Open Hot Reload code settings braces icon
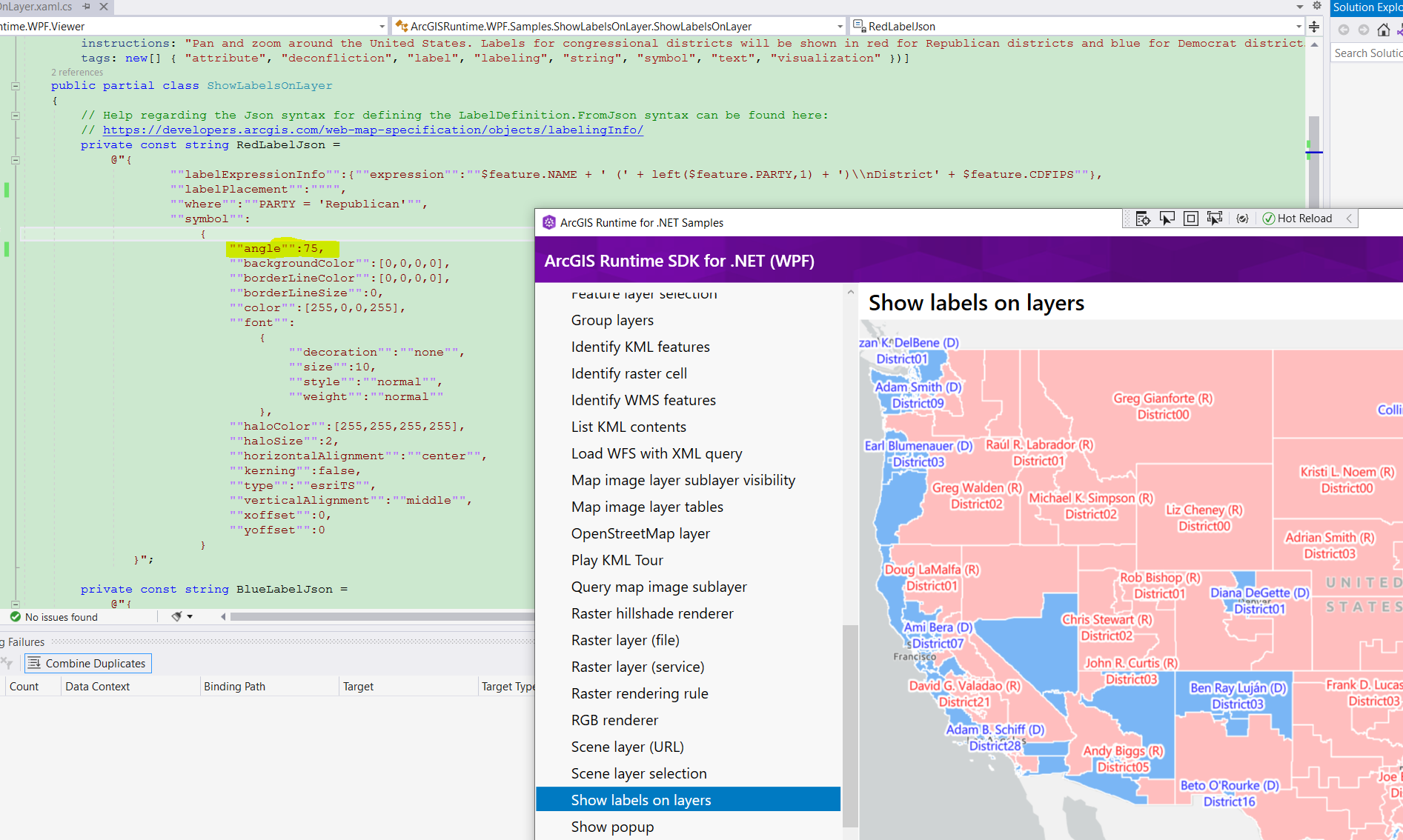The width and height of the screenshot is (1403, 840). pos(1243,219)
